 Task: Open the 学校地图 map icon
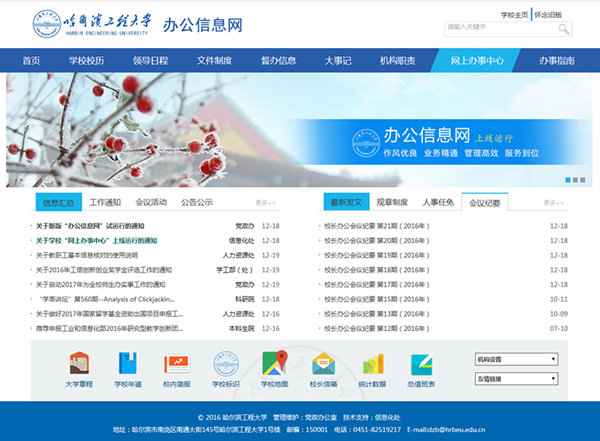(x=274, y=364)
